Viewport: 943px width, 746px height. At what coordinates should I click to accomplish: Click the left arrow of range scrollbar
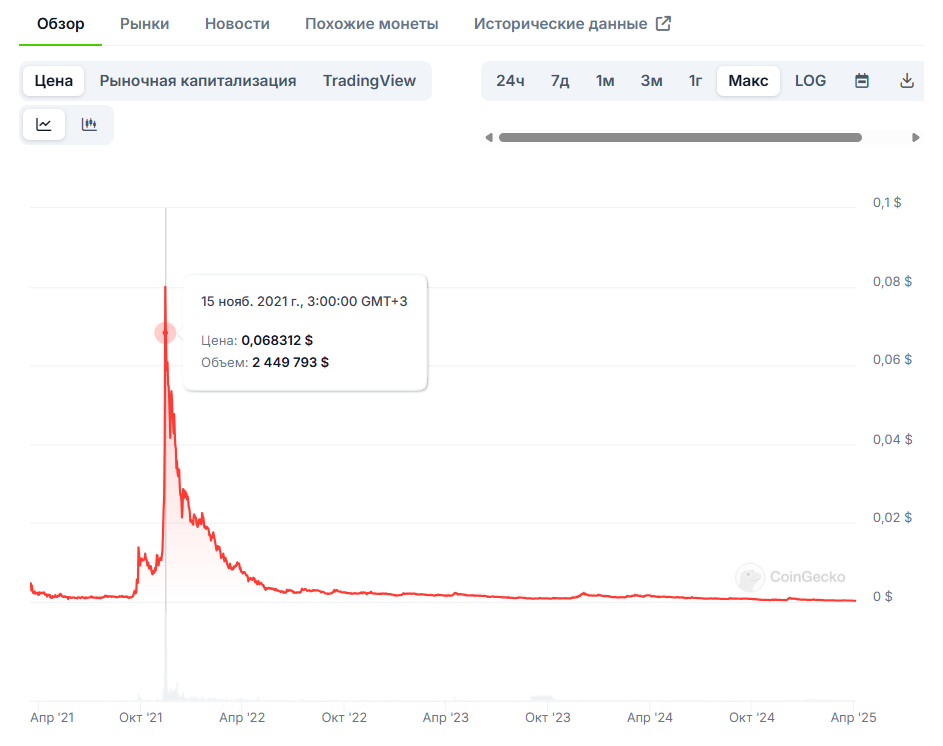(489, 138)
